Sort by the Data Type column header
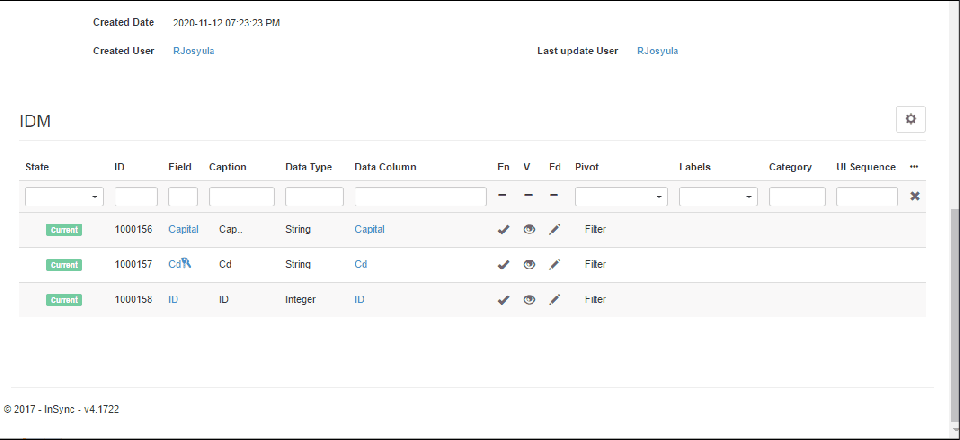 (x=308, y=167)
